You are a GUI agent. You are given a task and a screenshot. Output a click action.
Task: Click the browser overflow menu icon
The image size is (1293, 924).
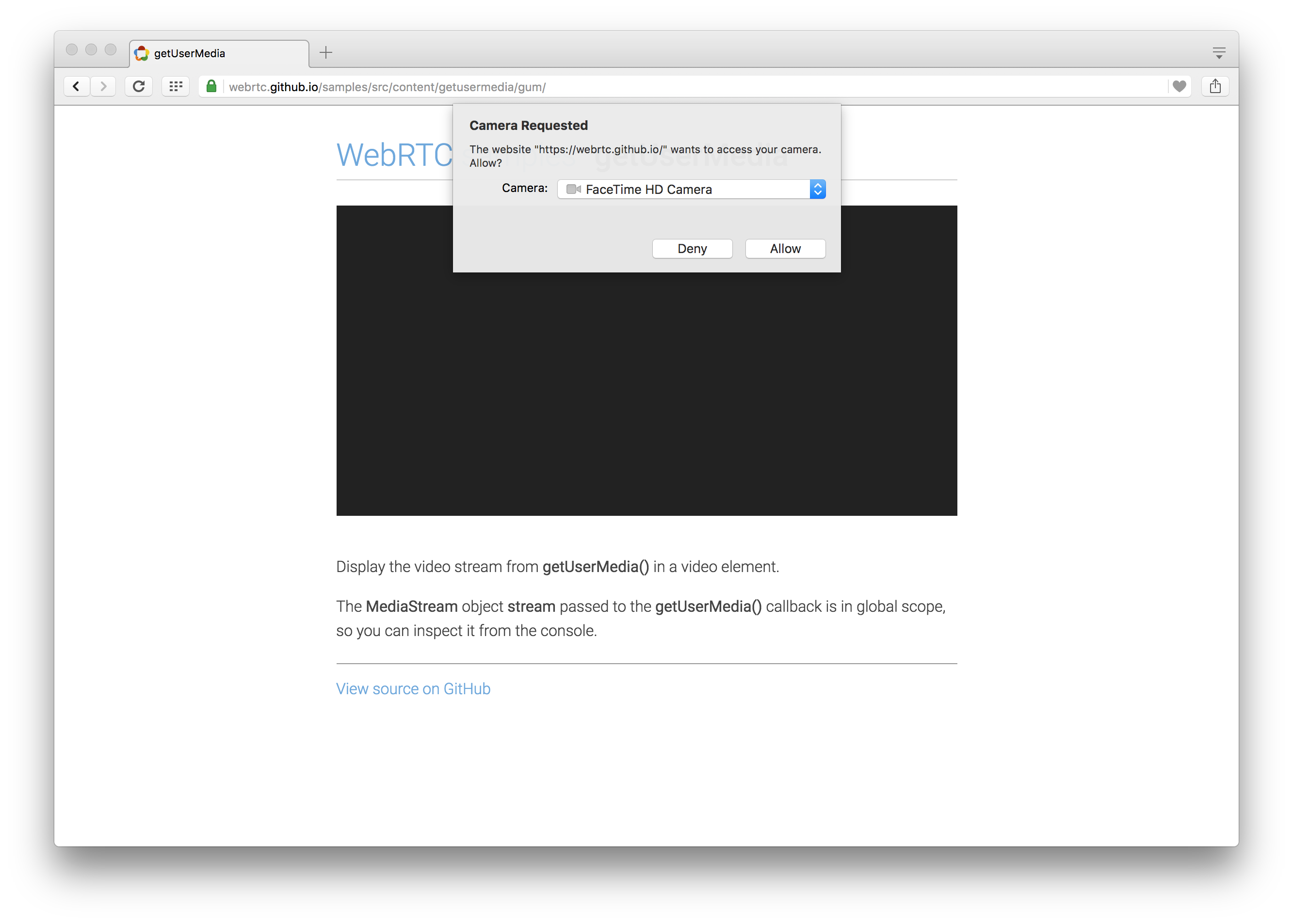pos(1222,52)
